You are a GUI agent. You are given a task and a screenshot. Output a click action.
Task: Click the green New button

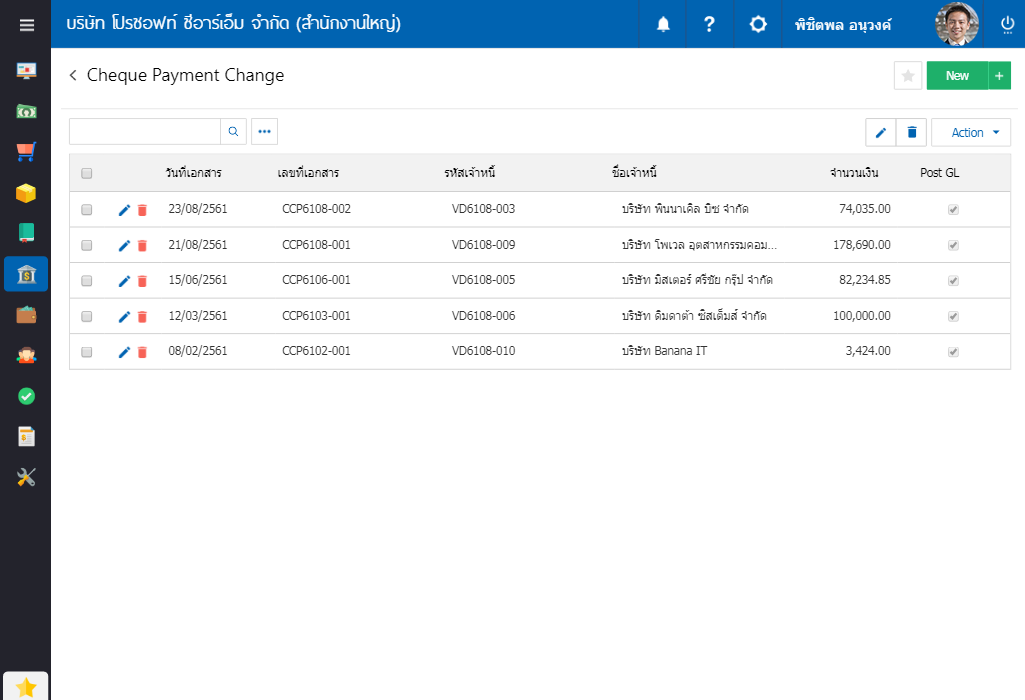tap(957, 76)
